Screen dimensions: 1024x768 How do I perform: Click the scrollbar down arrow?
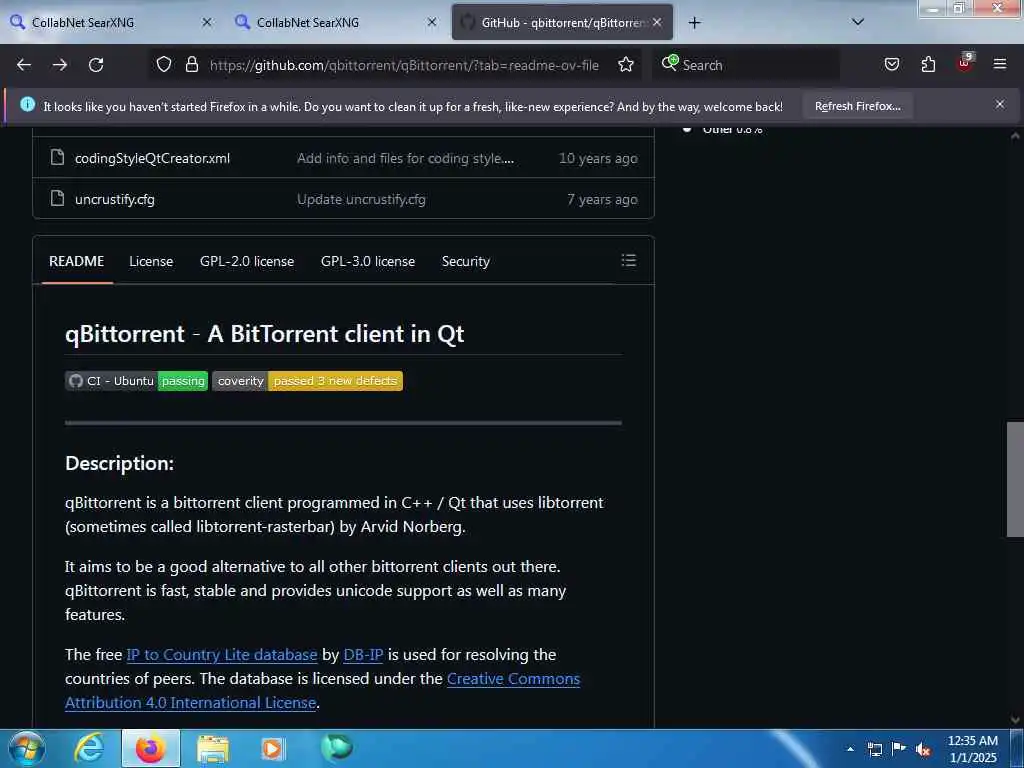[x=1015, y=720]
